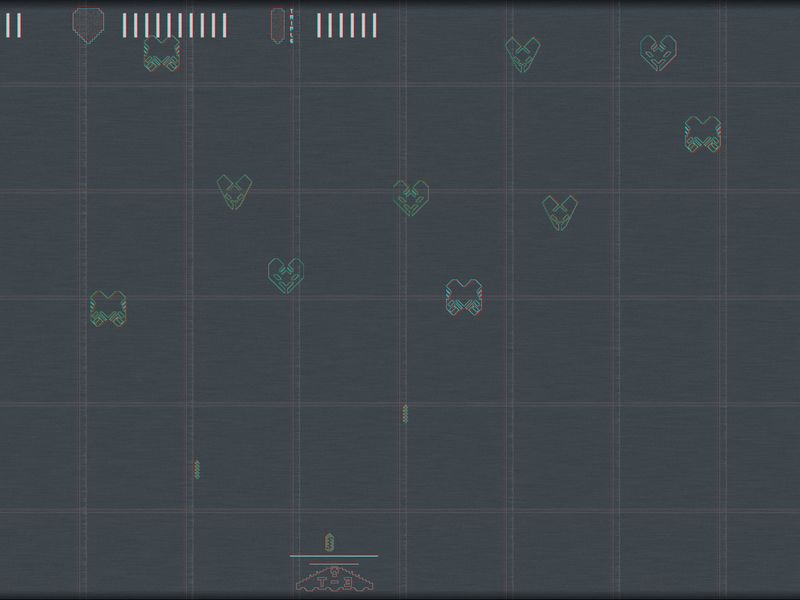Target the X-shaped enemy overlapping the shield bar
The height and width of the screenshot is (600, 800).
pyautogui.click(x=162, y=54)
